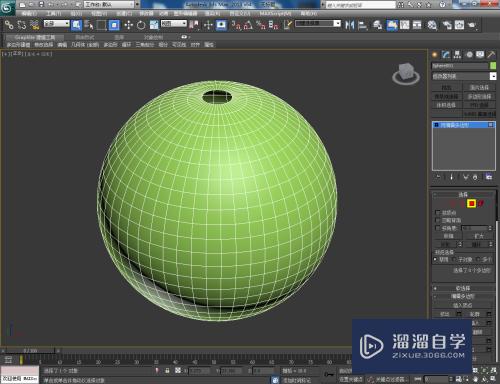Switch to the Utilities command panel tab
This screenshot has width=500, height=384.
491,55
